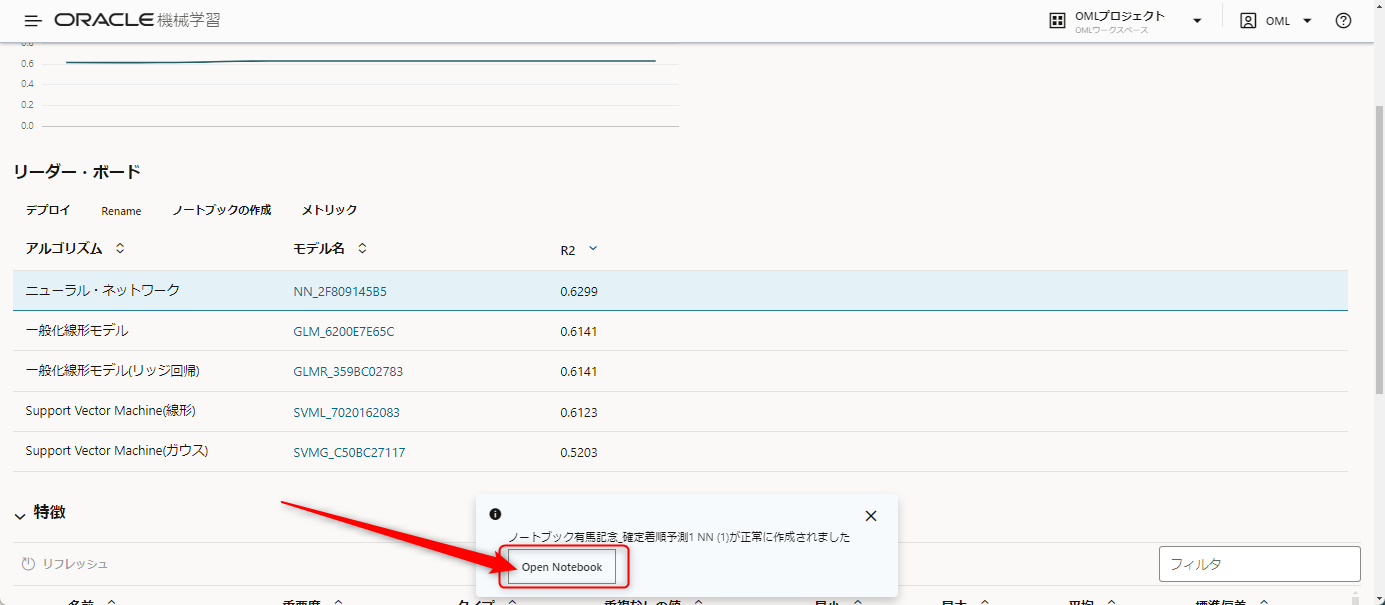
Task: Select the Support Vector Machine(ガウス) row
Action: (x=680, y=452)
